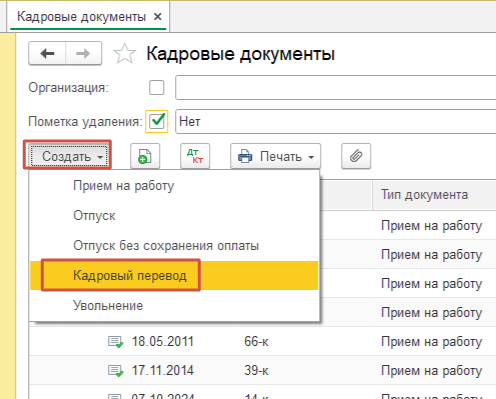Image resolution: width=496 pixels, height=399 pixels.
Task: Open the Дт/Кт postings icon
Action: coord(195,156)
